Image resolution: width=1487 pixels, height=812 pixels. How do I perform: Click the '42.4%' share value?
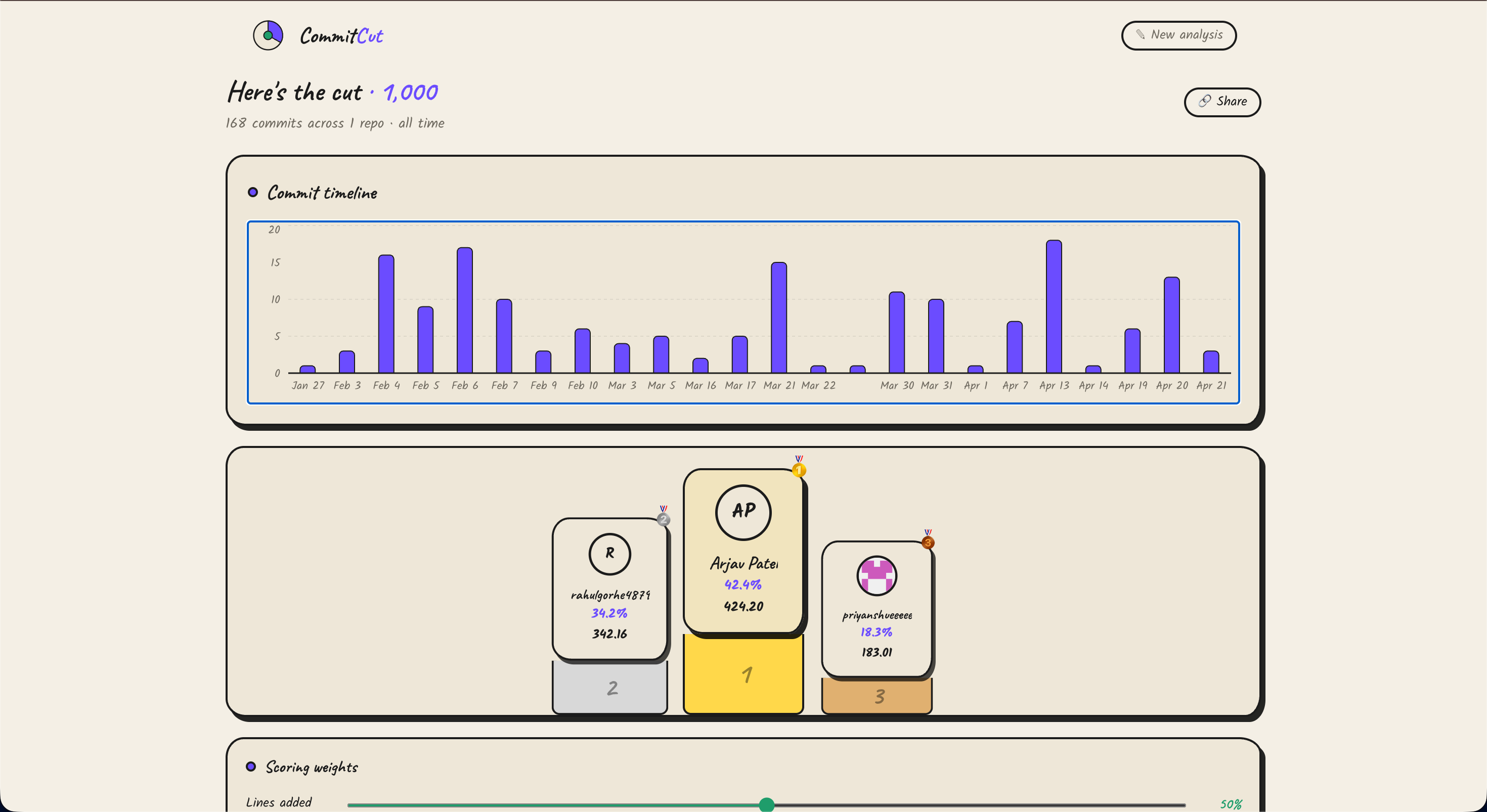[743, 584]
